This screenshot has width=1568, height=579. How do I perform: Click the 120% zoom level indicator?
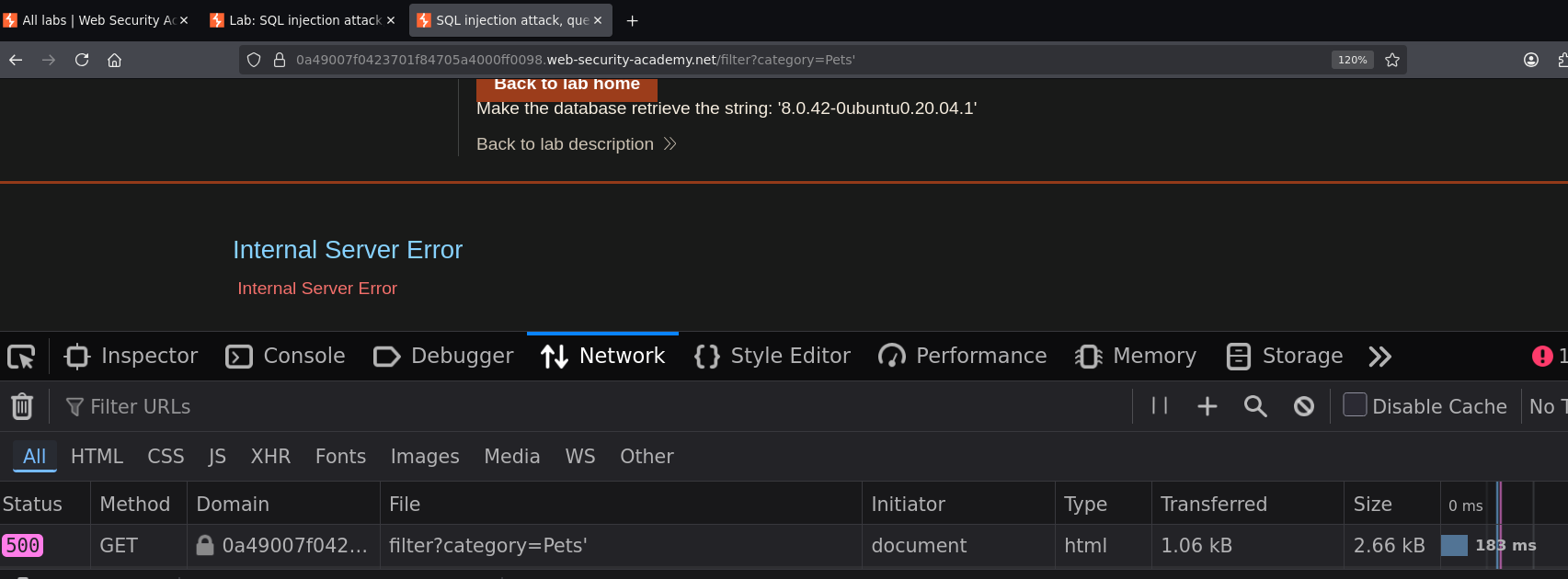click(1352, 60)
